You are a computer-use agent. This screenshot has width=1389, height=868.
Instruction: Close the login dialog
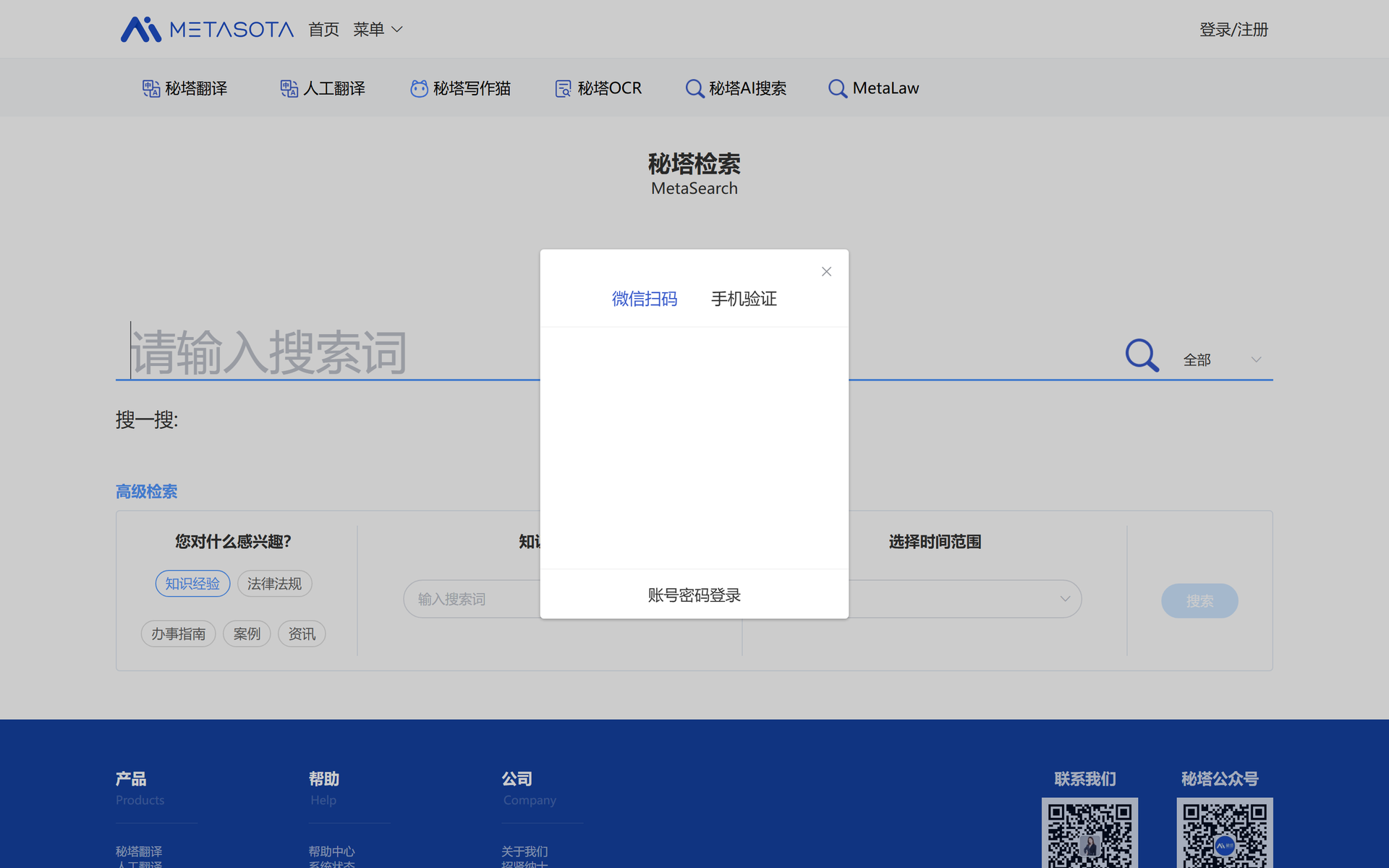click(x=826, y=271)
